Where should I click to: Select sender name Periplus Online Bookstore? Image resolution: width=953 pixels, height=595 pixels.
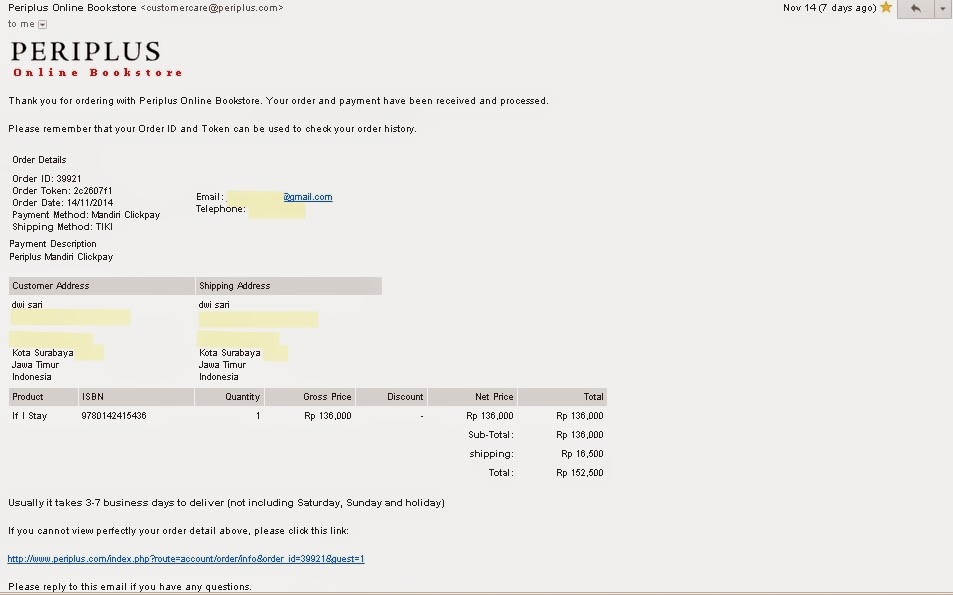point(72,8)
